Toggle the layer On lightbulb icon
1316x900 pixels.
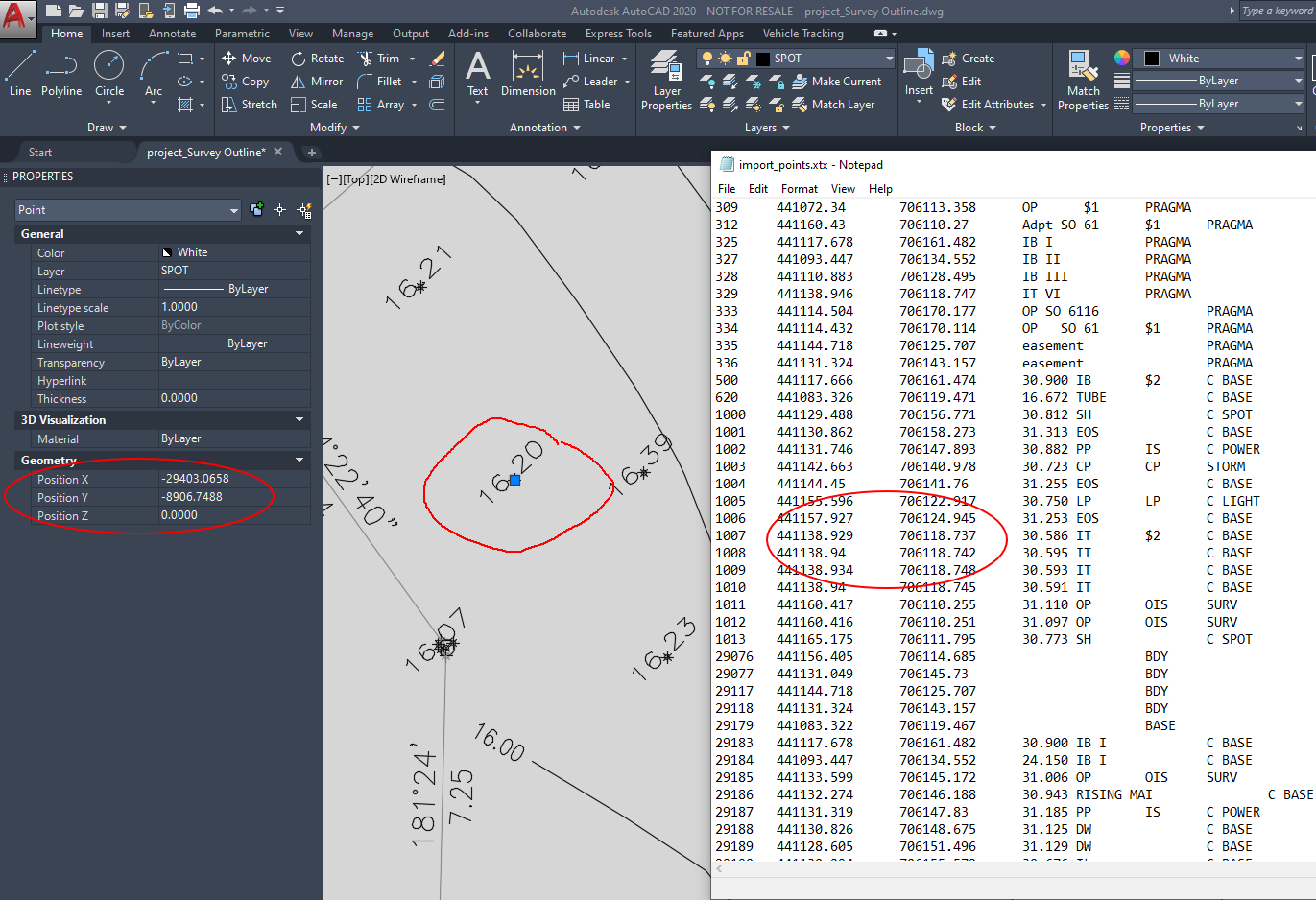point(707,59)
